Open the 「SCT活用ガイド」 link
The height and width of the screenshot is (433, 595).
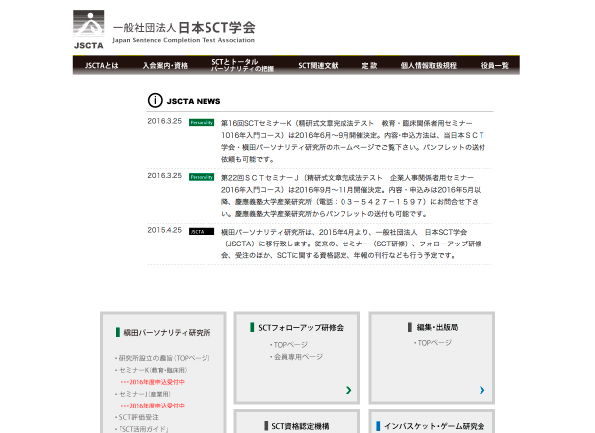tap(143, 429)
